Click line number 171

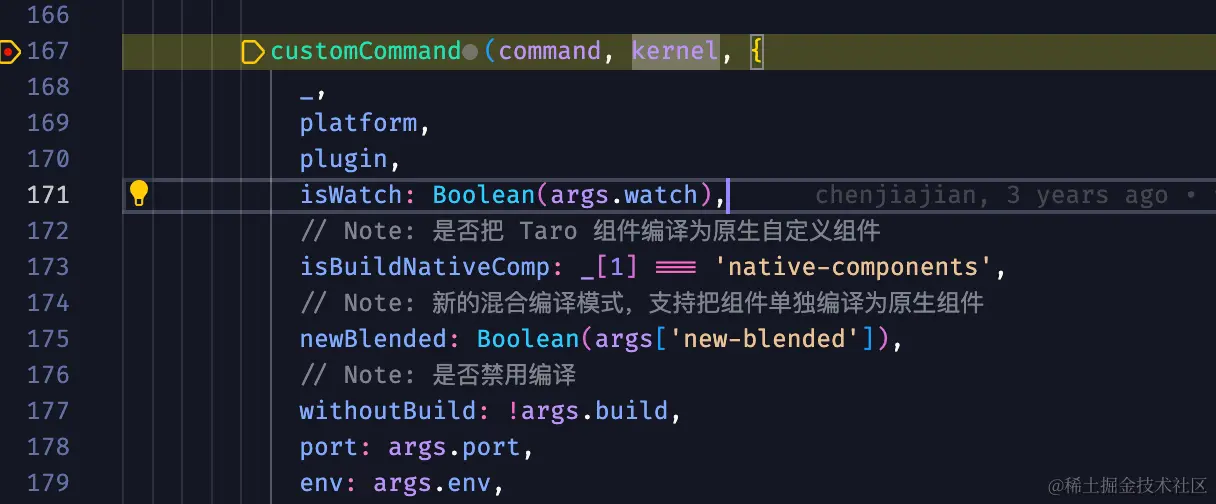point(49,195)
